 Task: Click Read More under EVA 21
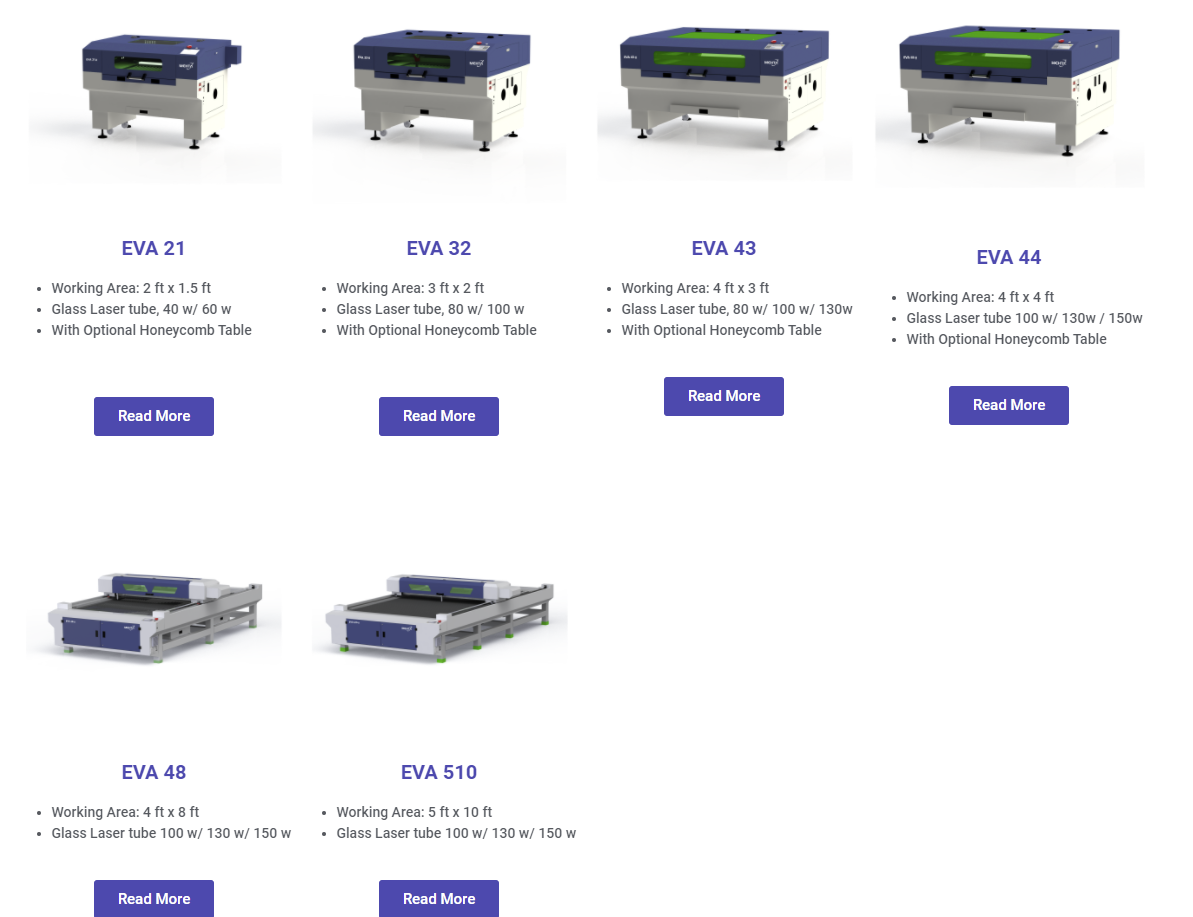[154, 416]
